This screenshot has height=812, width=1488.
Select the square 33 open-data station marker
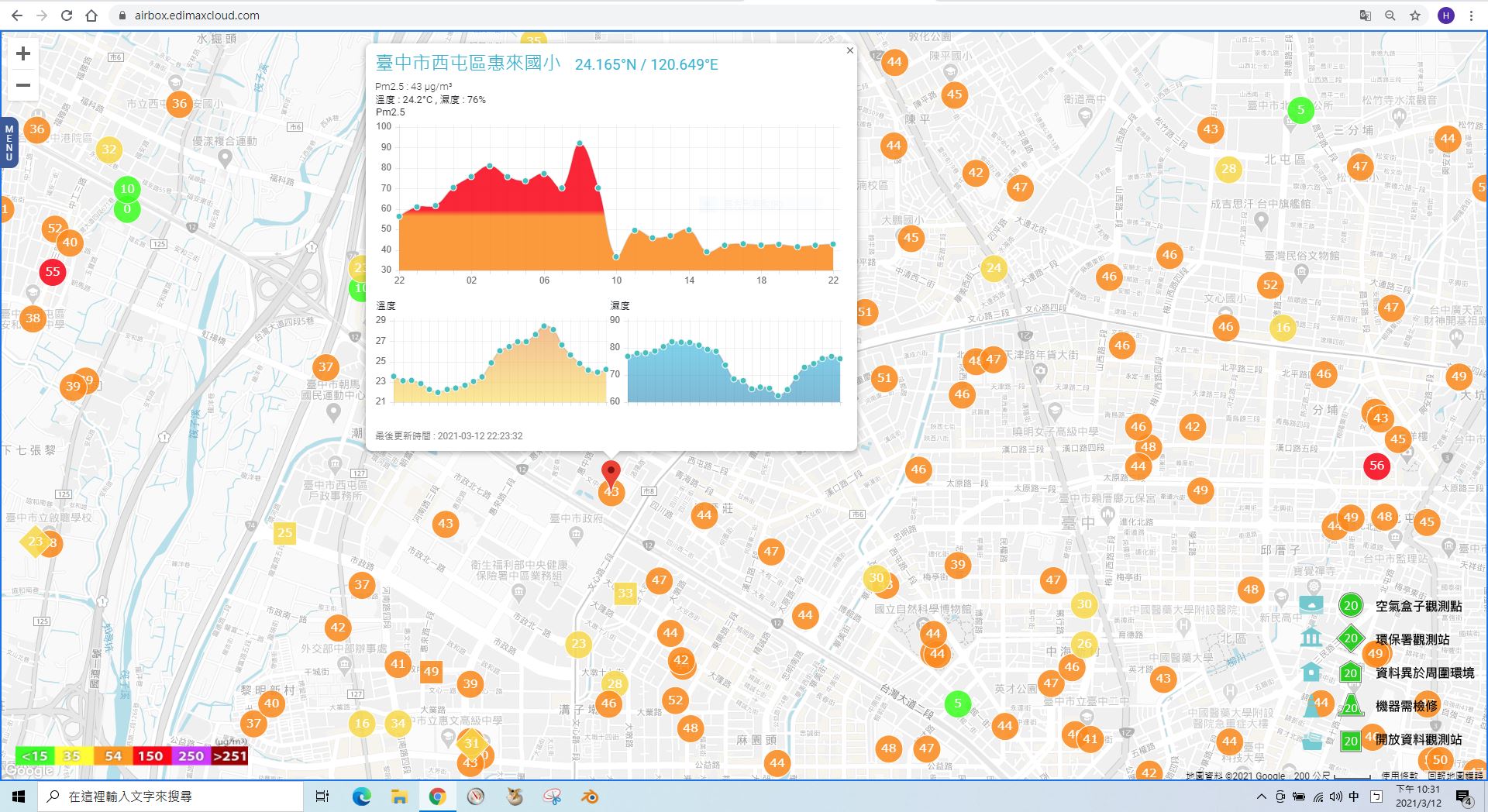[x=625, y=594]
